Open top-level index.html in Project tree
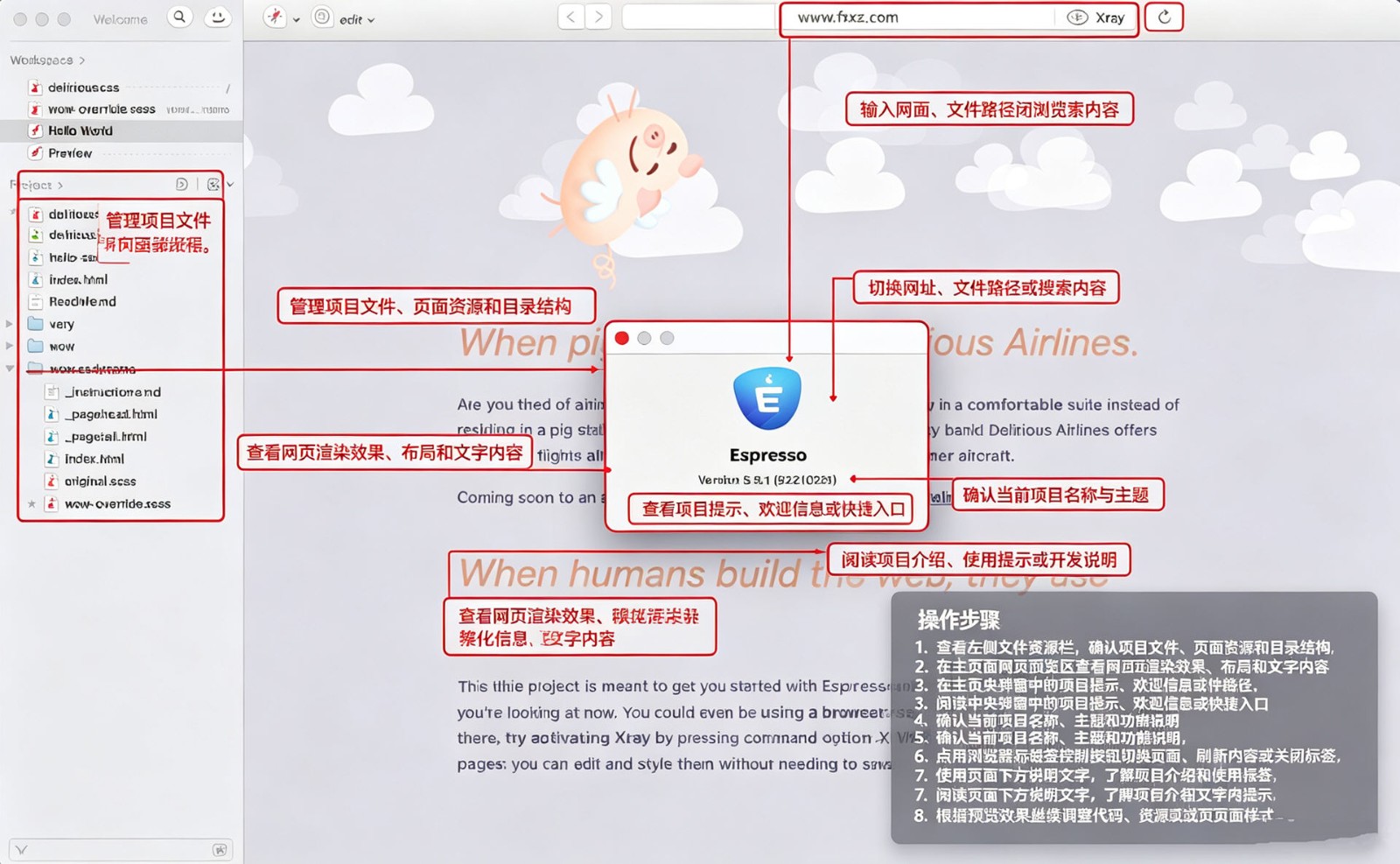 coord(78,280)
